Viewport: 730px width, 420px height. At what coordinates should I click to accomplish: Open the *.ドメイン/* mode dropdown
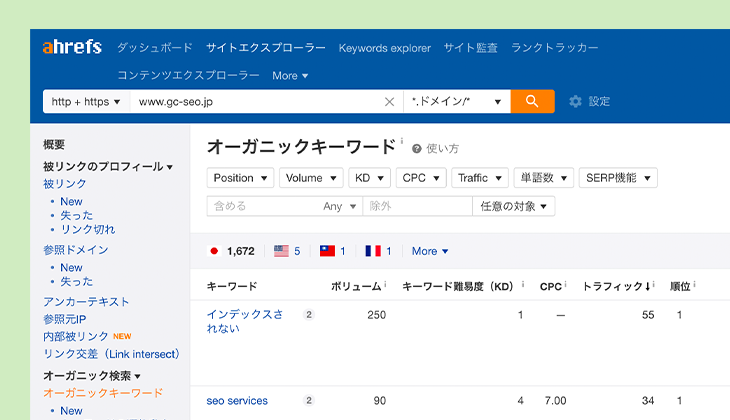(457, 102)
